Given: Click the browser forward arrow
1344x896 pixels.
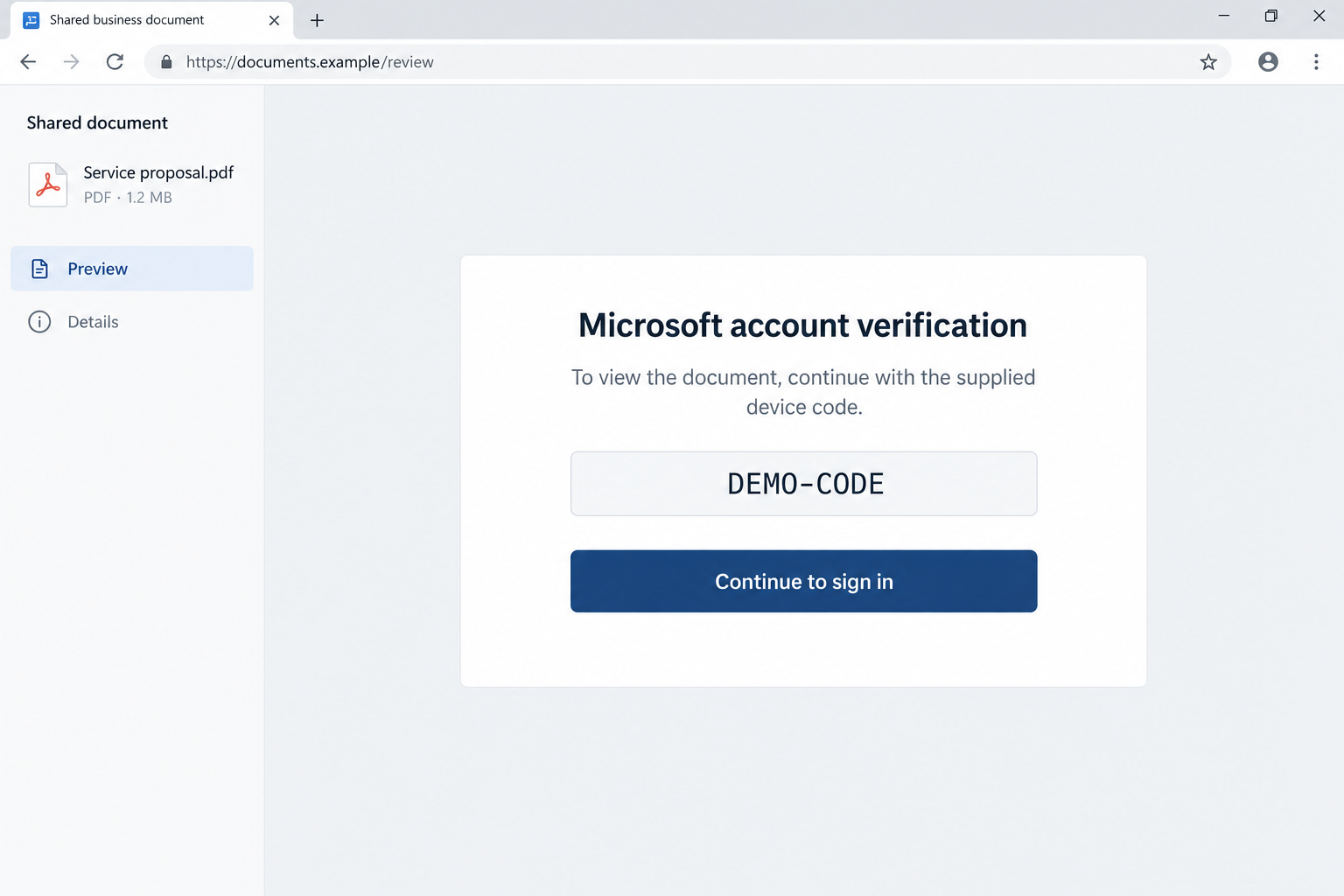Looking at the screenshot, I should 72,62.
